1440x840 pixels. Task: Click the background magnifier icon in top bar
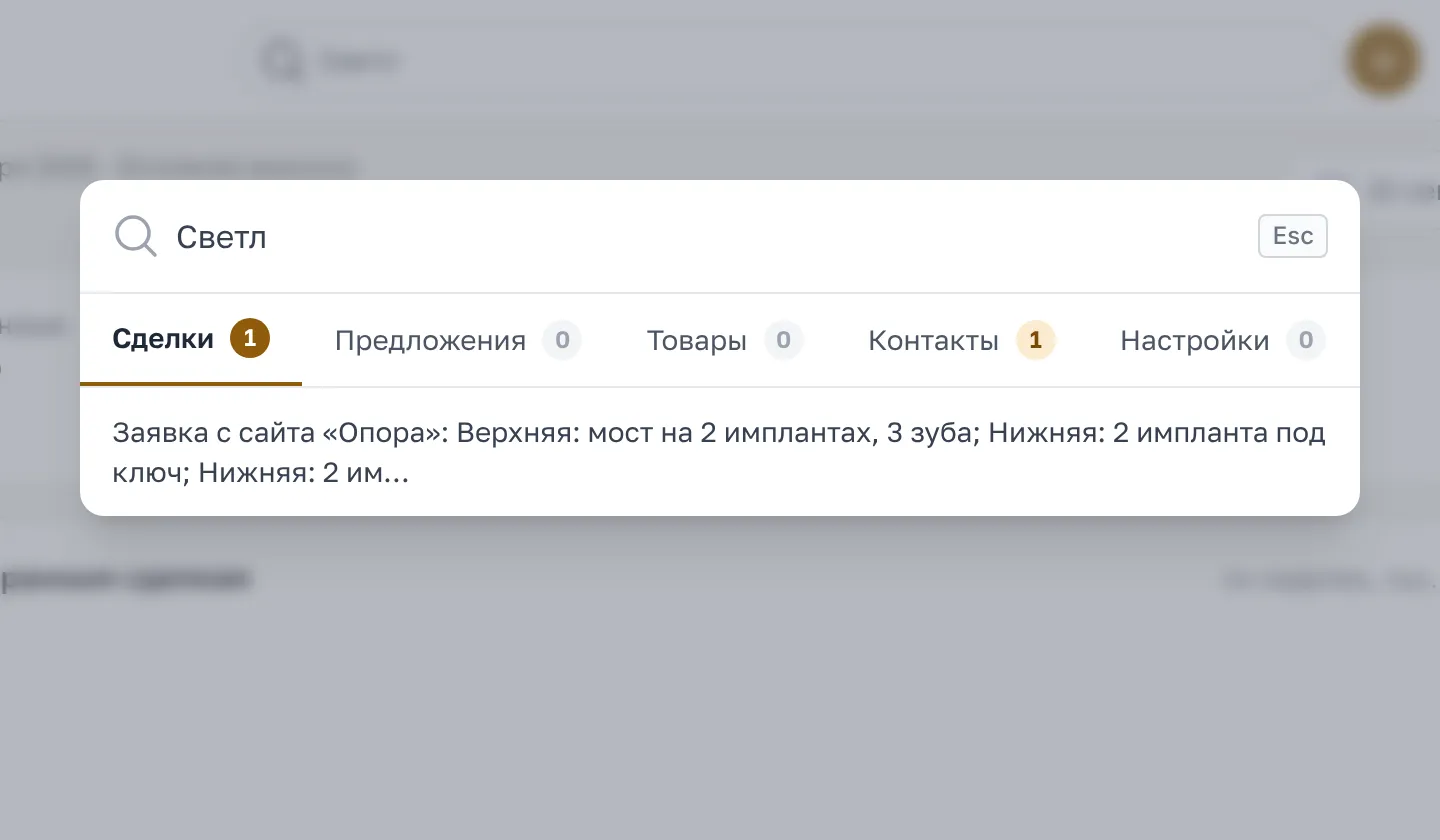pos(281,61)
